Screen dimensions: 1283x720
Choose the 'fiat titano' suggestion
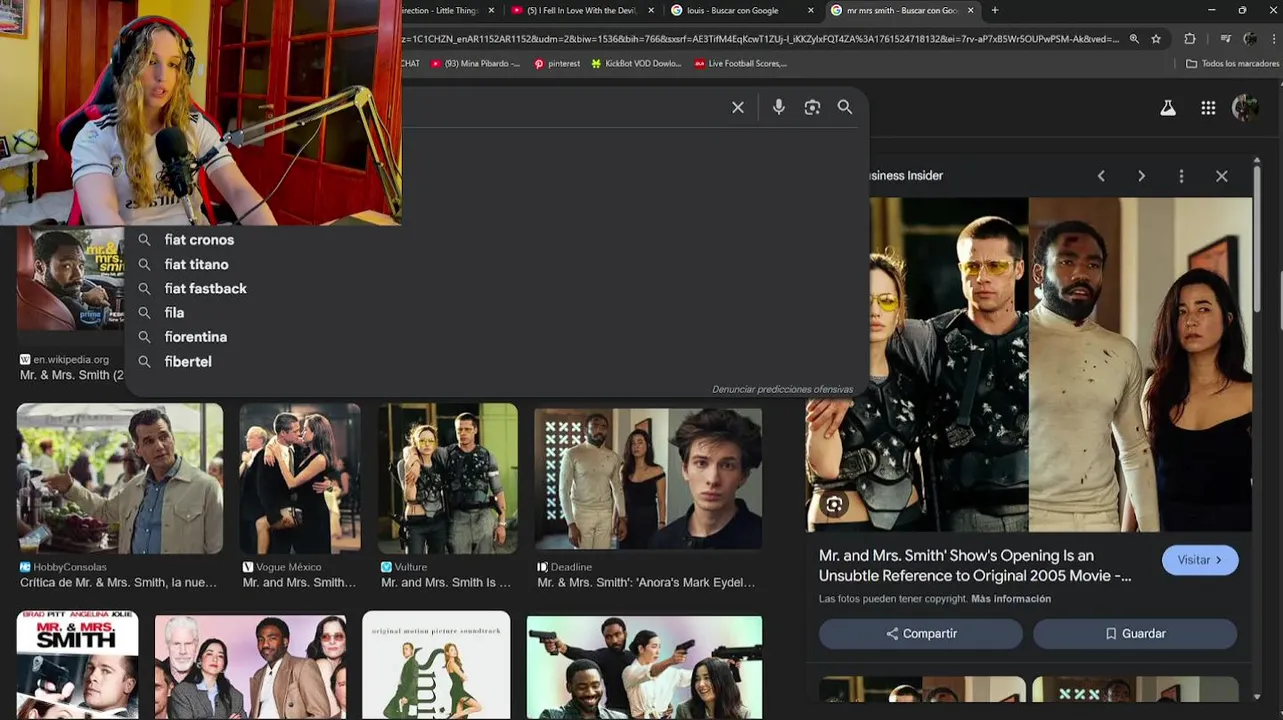coord(196,264)
